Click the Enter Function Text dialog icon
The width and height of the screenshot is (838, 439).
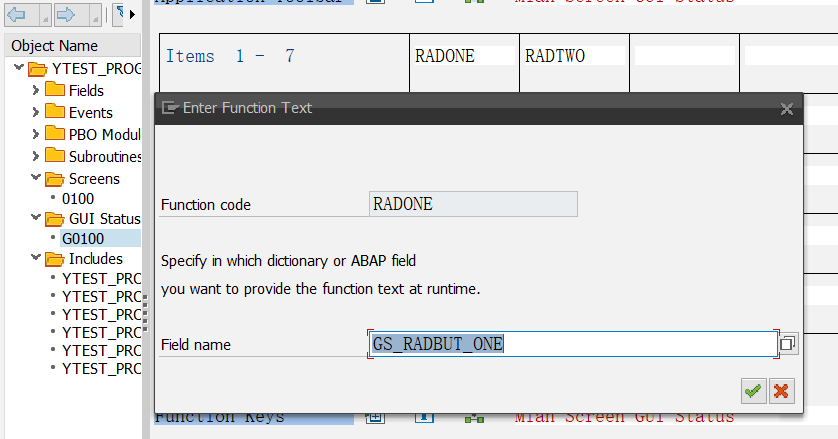click(x=170, y=107)
